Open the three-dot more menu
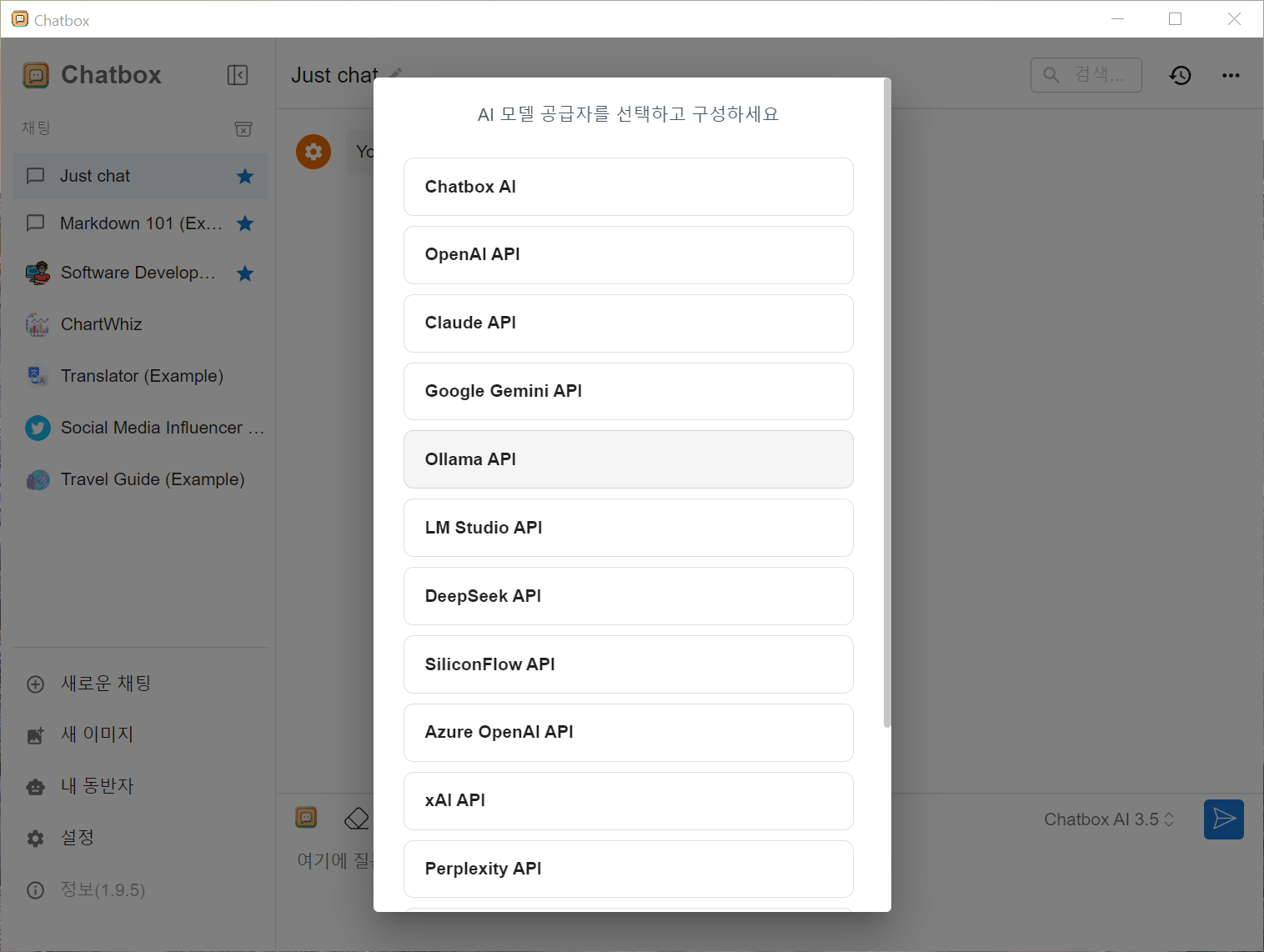This screenshot has width=1264, height=952. point(1231,75)
